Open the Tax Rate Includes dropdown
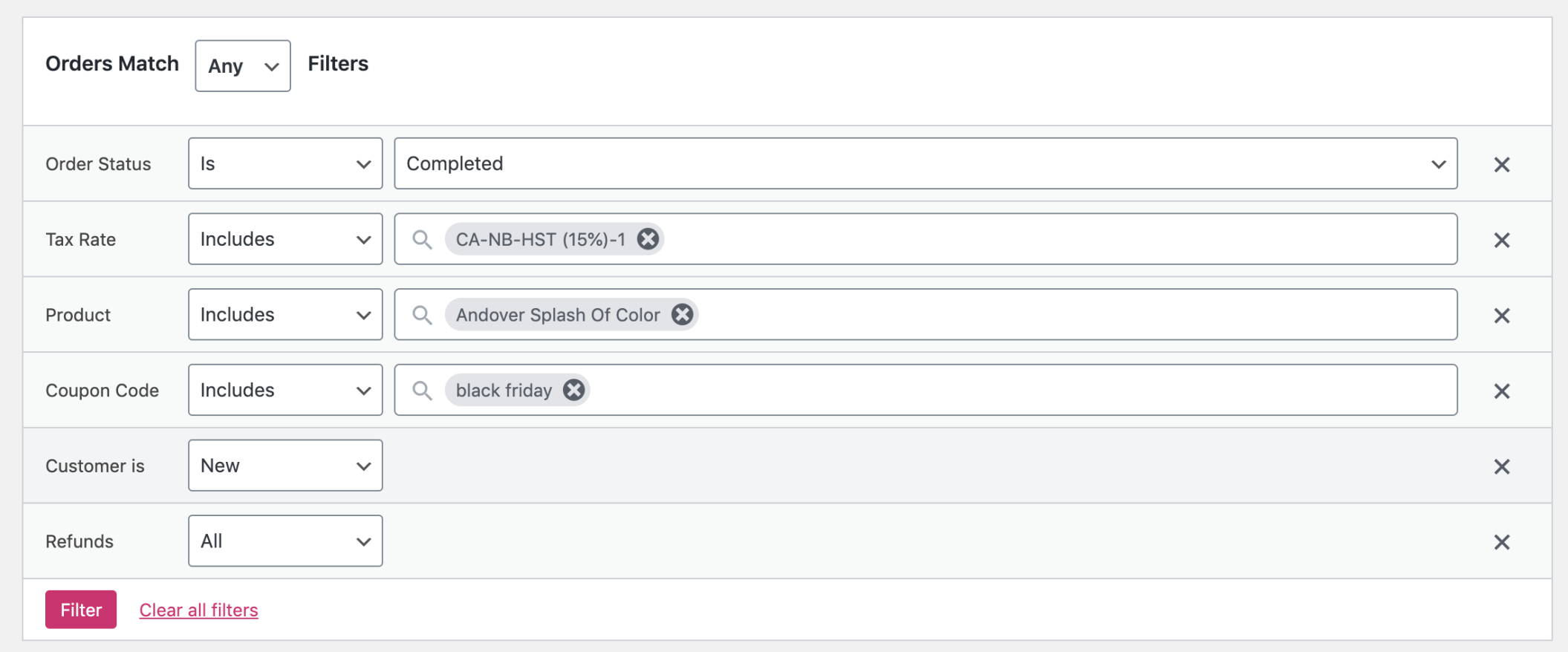This screenshot has height=652, width=1568. (x=284, y=239)
